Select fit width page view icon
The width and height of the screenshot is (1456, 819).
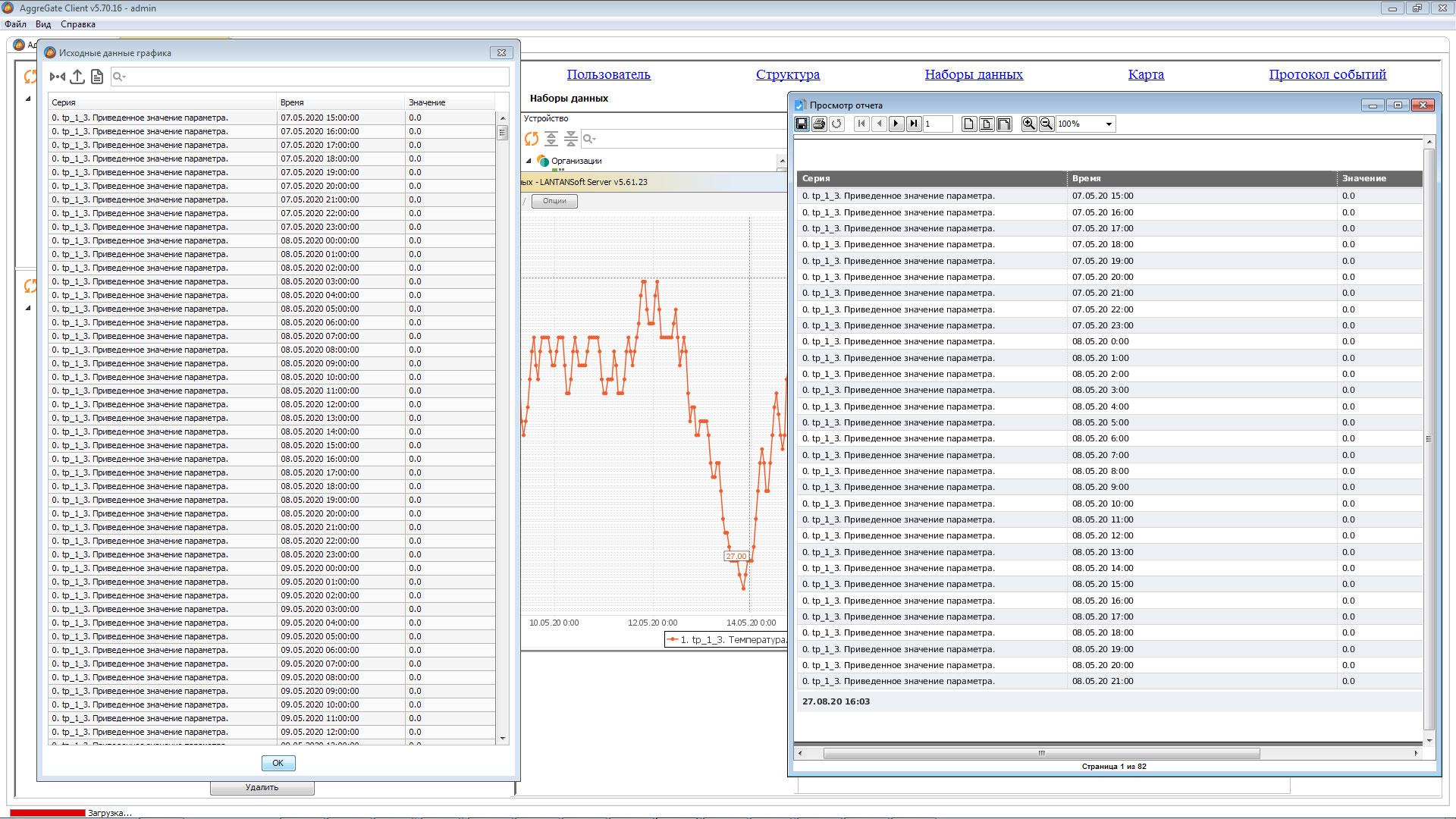click(1004, 124)
